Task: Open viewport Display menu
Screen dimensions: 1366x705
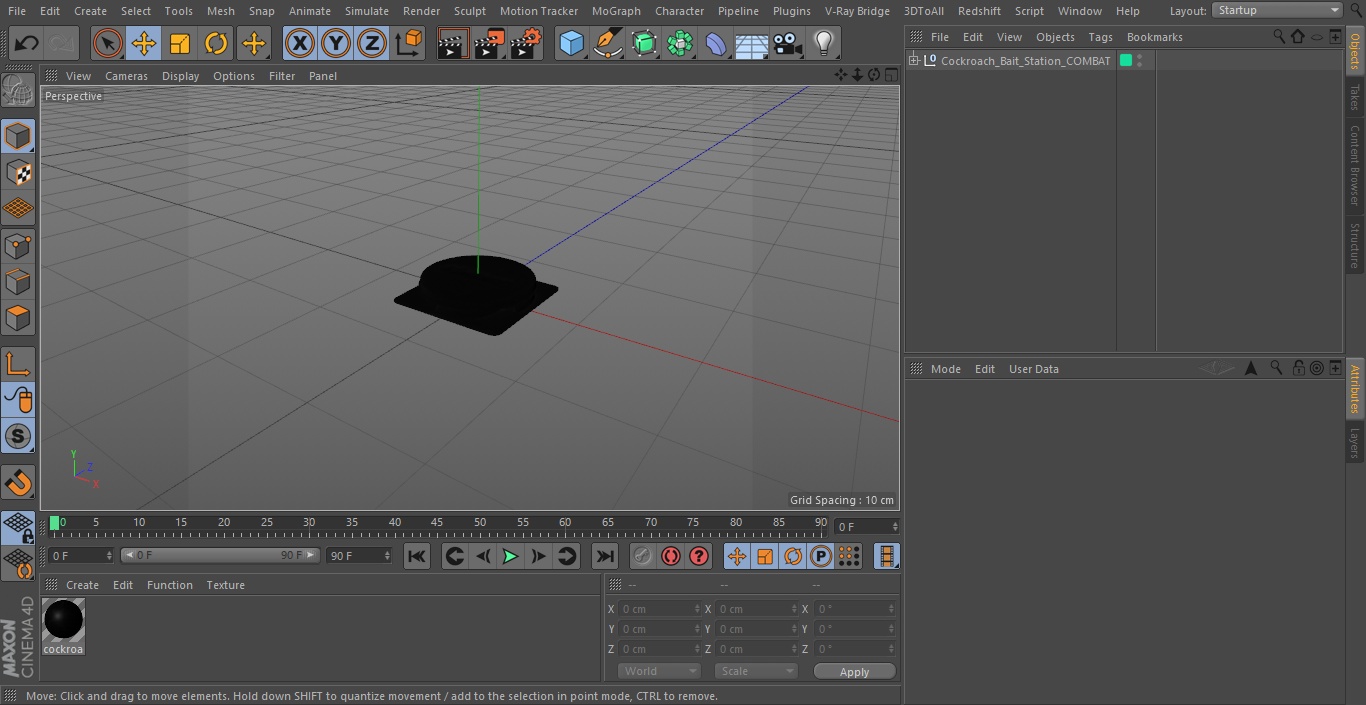Action: [x=180, y=76]
